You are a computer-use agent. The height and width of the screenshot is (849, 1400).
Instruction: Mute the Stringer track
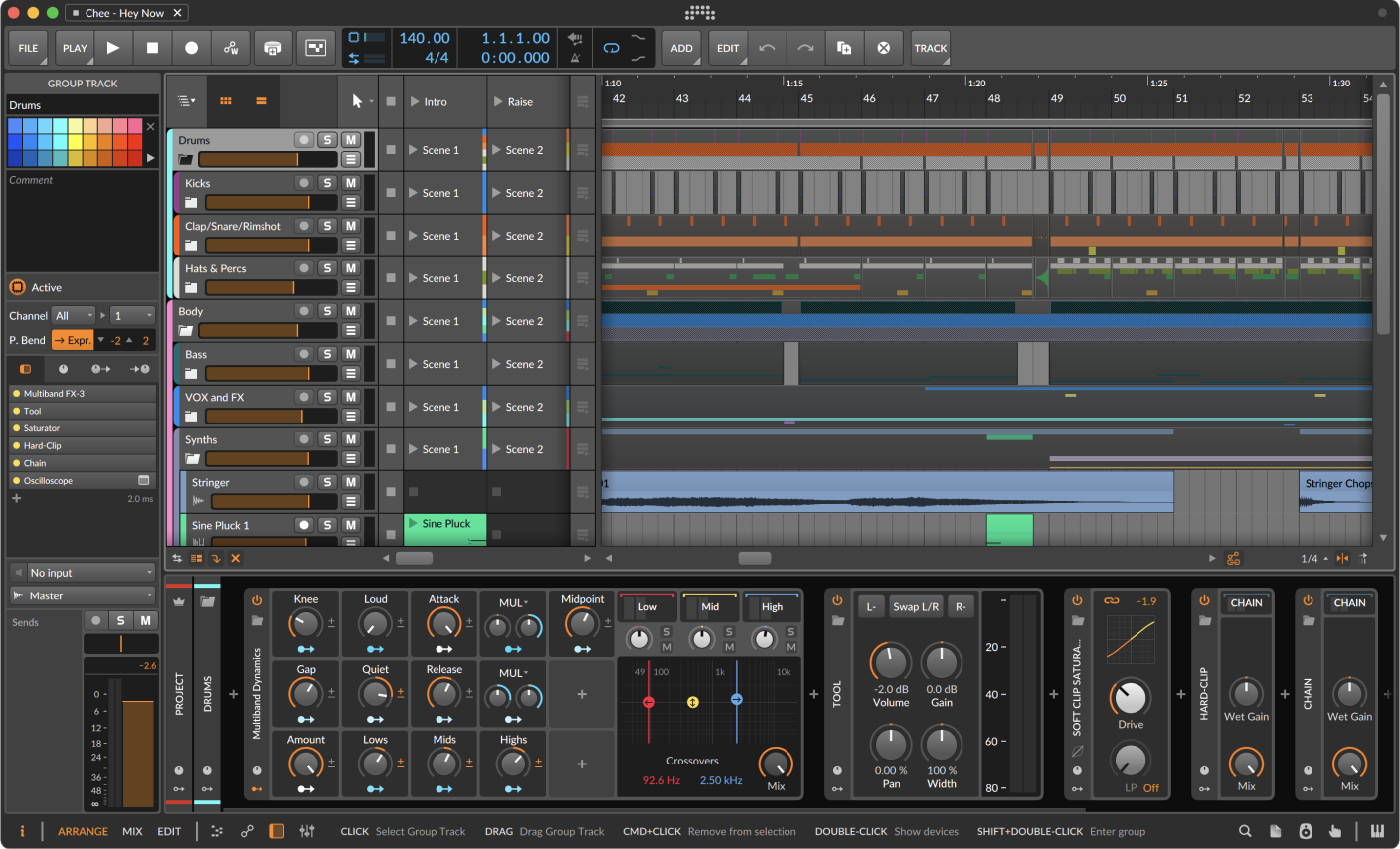pos(351,482)
